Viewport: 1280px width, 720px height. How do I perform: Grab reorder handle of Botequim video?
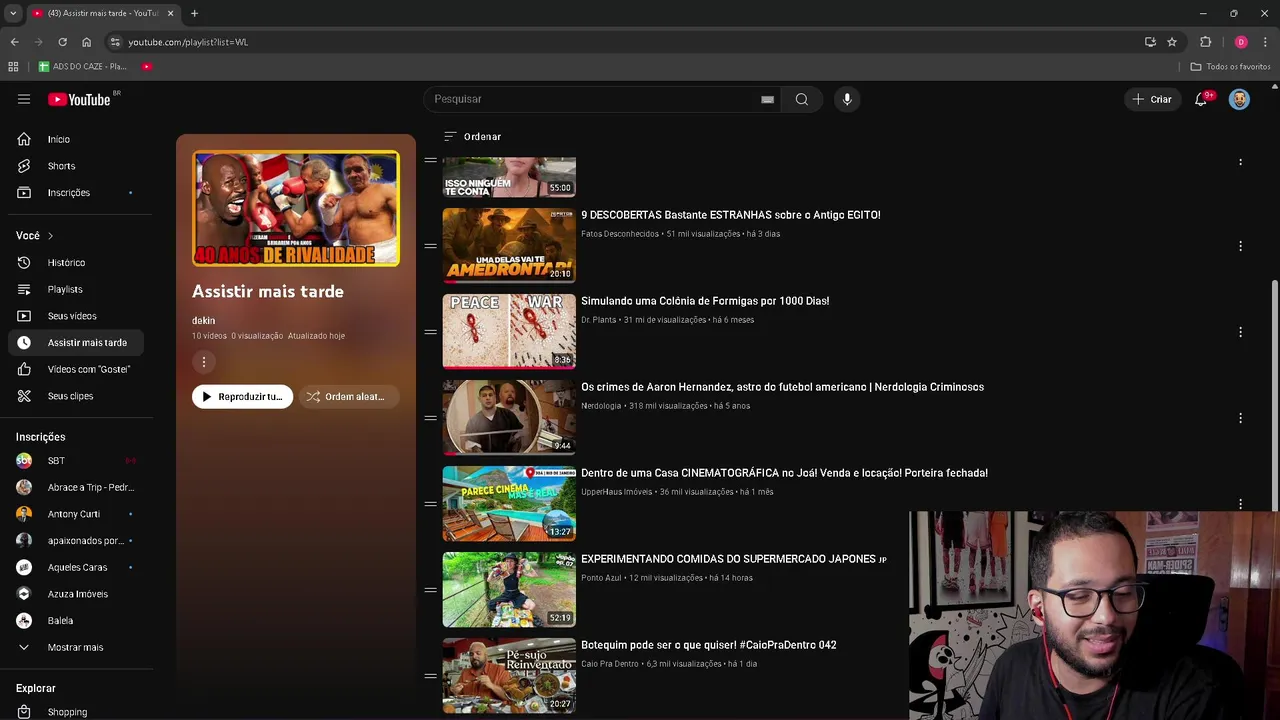430,676
